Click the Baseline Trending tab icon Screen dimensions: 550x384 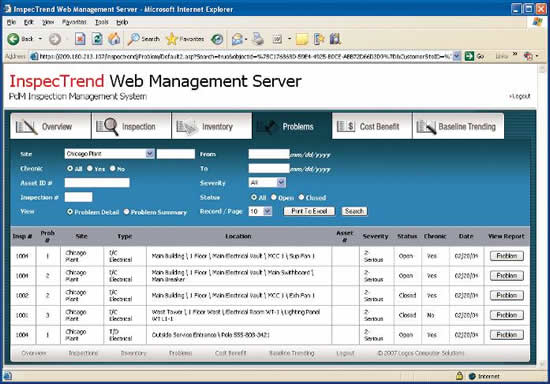(426, 127)
